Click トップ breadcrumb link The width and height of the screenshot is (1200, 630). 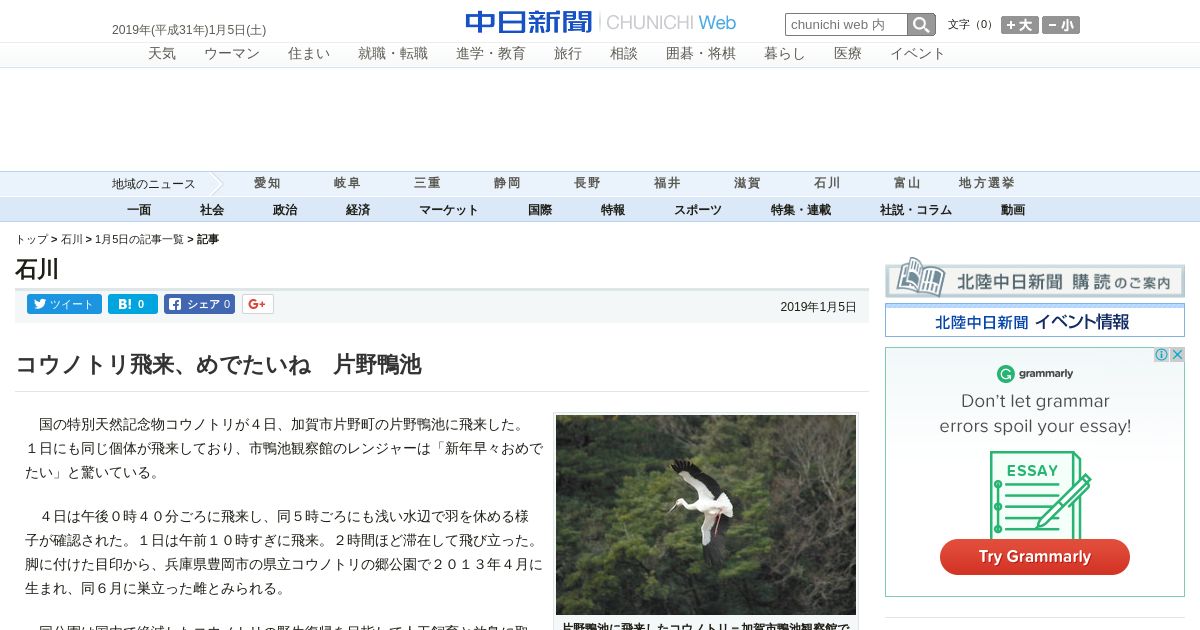[31, 240]
